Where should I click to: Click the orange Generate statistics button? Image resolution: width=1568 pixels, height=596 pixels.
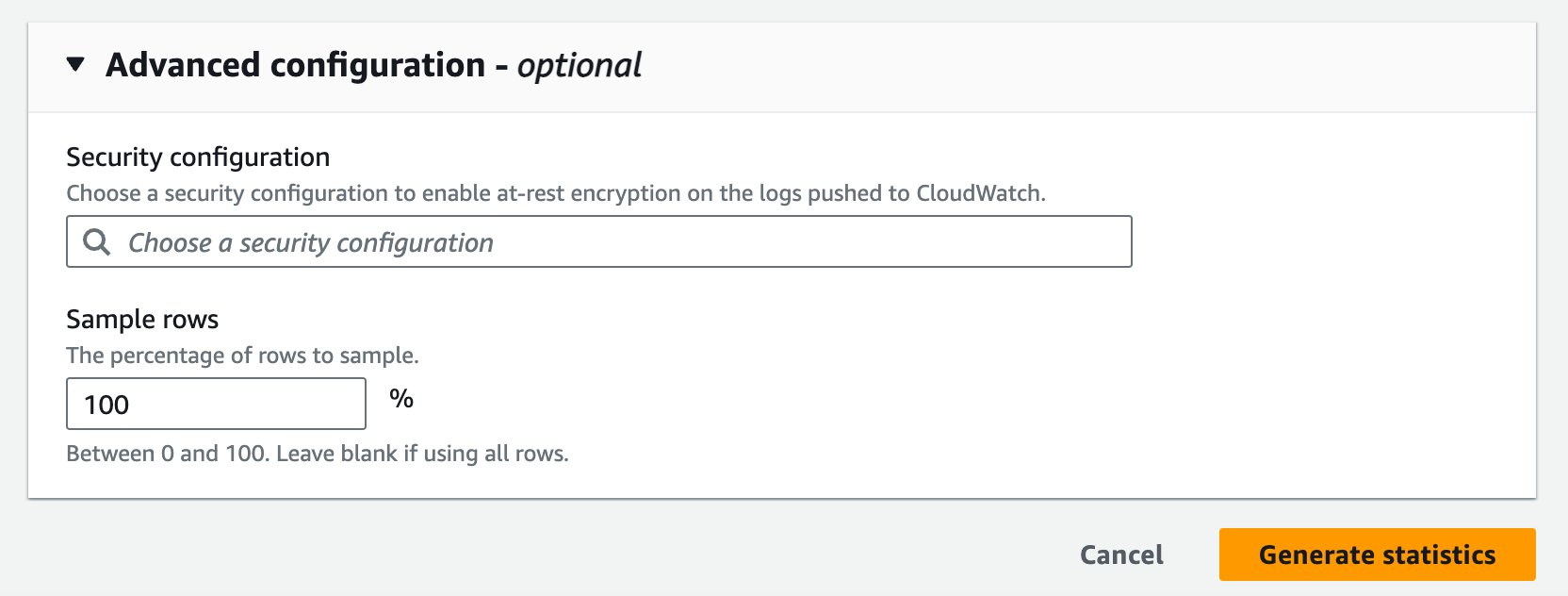pyautogui.click(x=1377, y=555)
